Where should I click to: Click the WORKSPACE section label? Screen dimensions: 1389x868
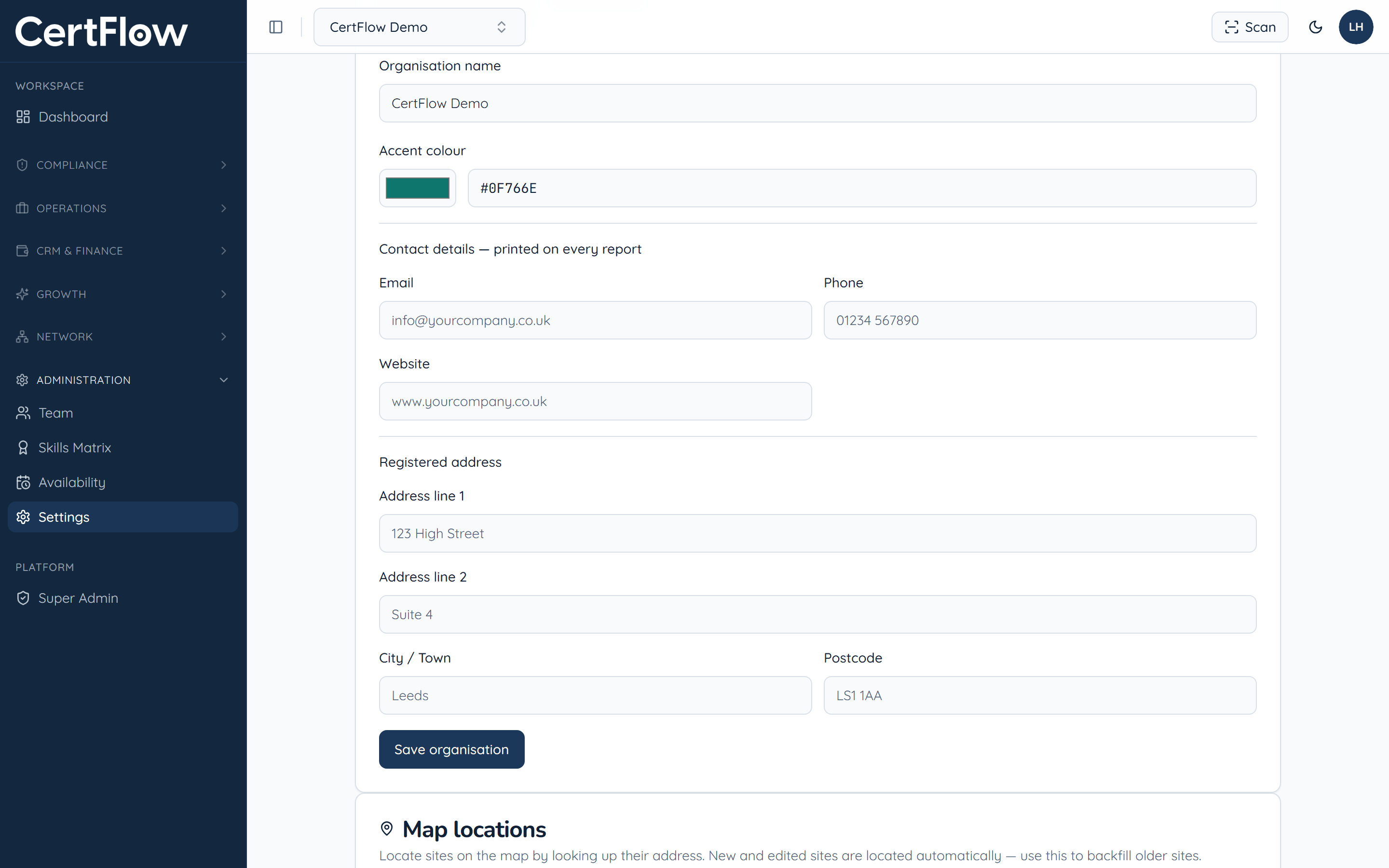(49, 86)
